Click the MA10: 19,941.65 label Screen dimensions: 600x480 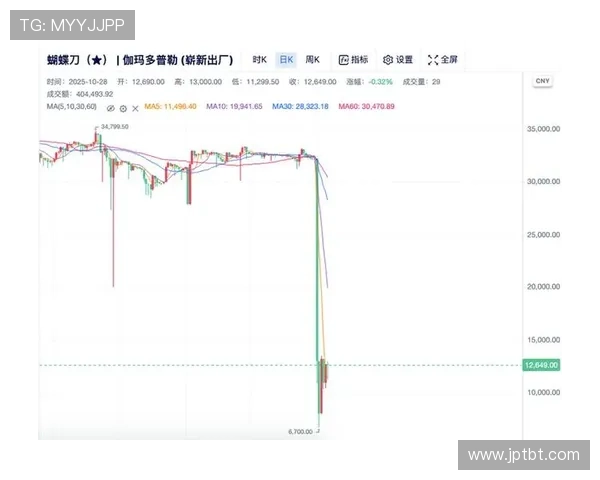tap(234, 106)
